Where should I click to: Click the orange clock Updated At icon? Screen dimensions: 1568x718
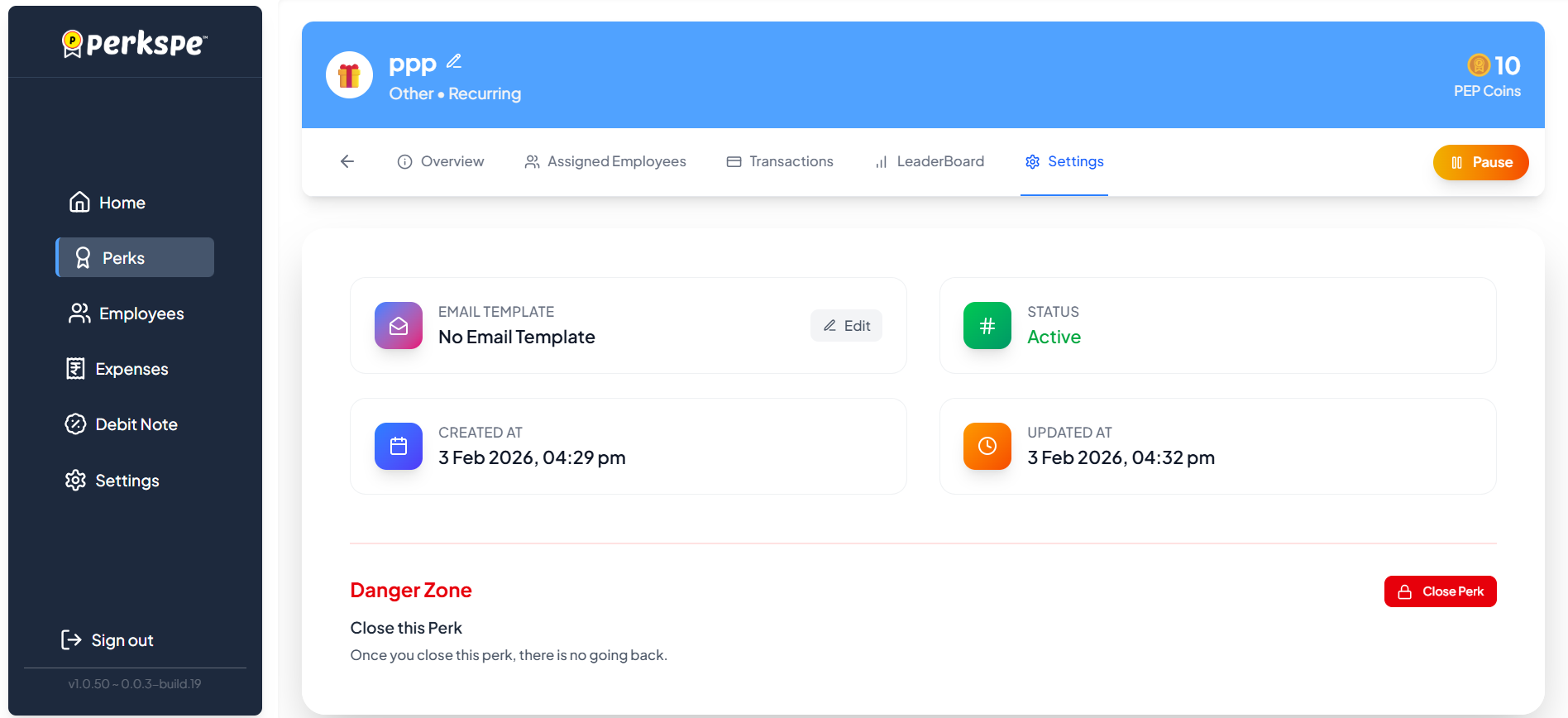pyautogui.click(x=987, y=447)
